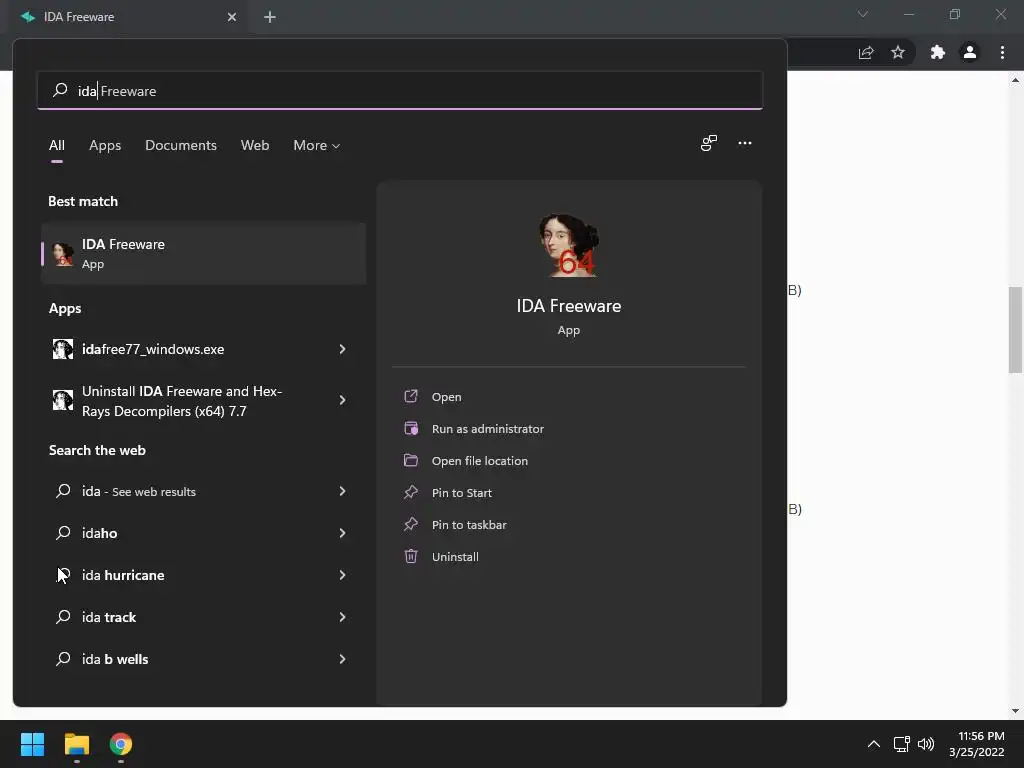
Task: Click the Open file location folder icon
Action: click(x=411, y=460)
